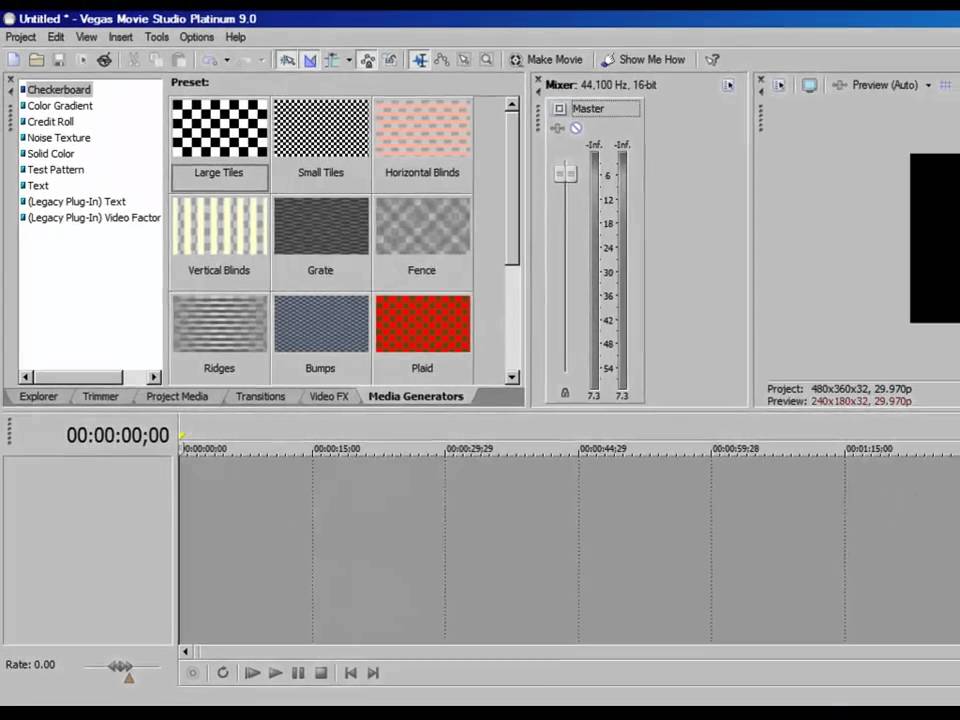
Task: Click the Cut scissors icon
Action: (x=133, y=59)
